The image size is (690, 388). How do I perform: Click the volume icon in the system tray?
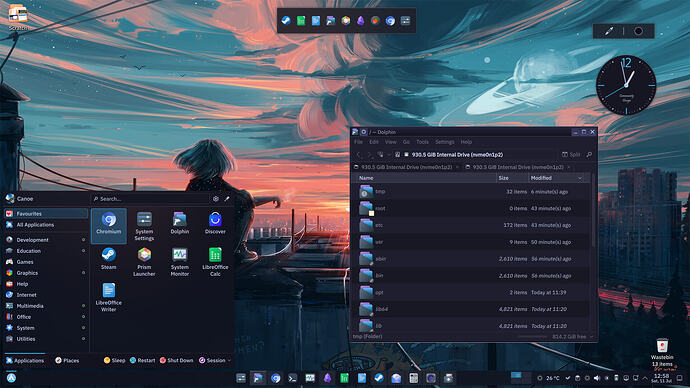(x=597, y=378)
